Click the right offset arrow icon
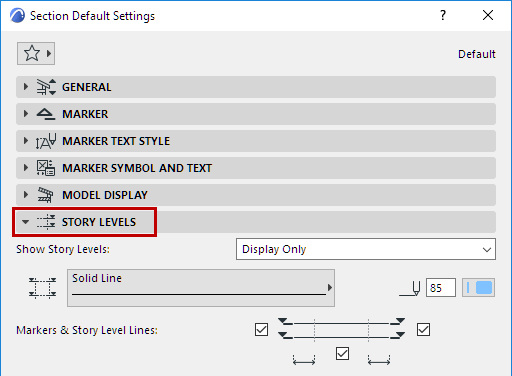The image size is (512, 376). click(x=379, y=360)
